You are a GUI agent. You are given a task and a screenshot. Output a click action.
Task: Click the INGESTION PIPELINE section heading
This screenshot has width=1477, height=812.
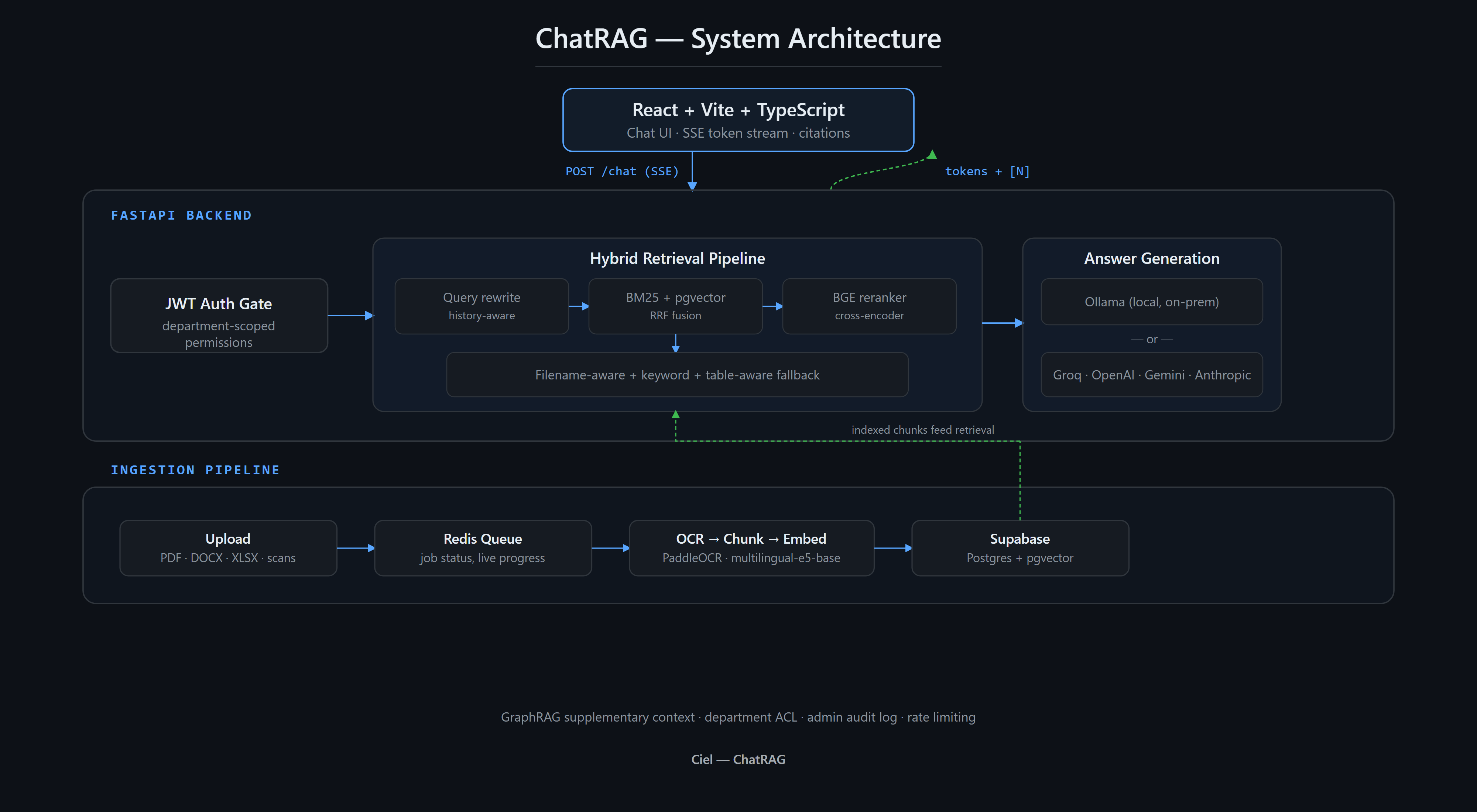(x=196, y=470)
